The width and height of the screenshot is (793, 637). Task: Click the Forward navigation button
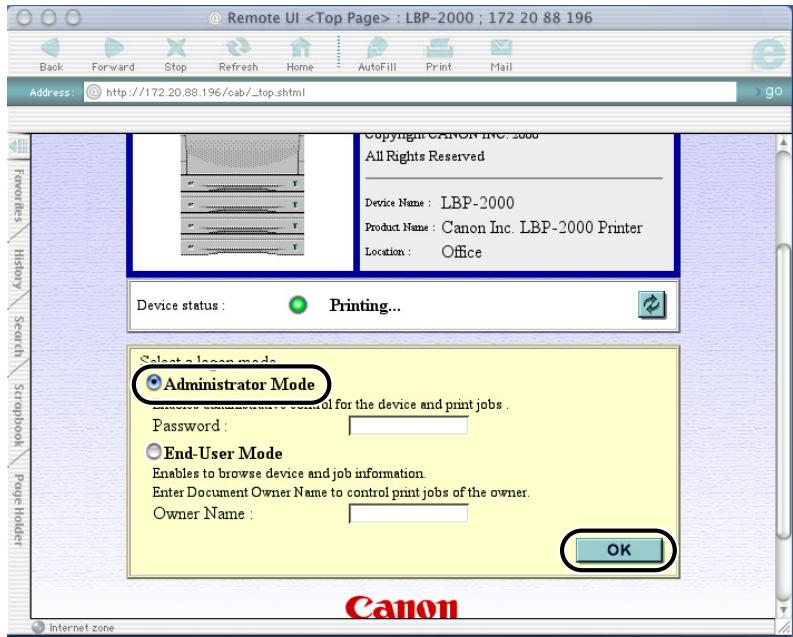tap(113, 54)
